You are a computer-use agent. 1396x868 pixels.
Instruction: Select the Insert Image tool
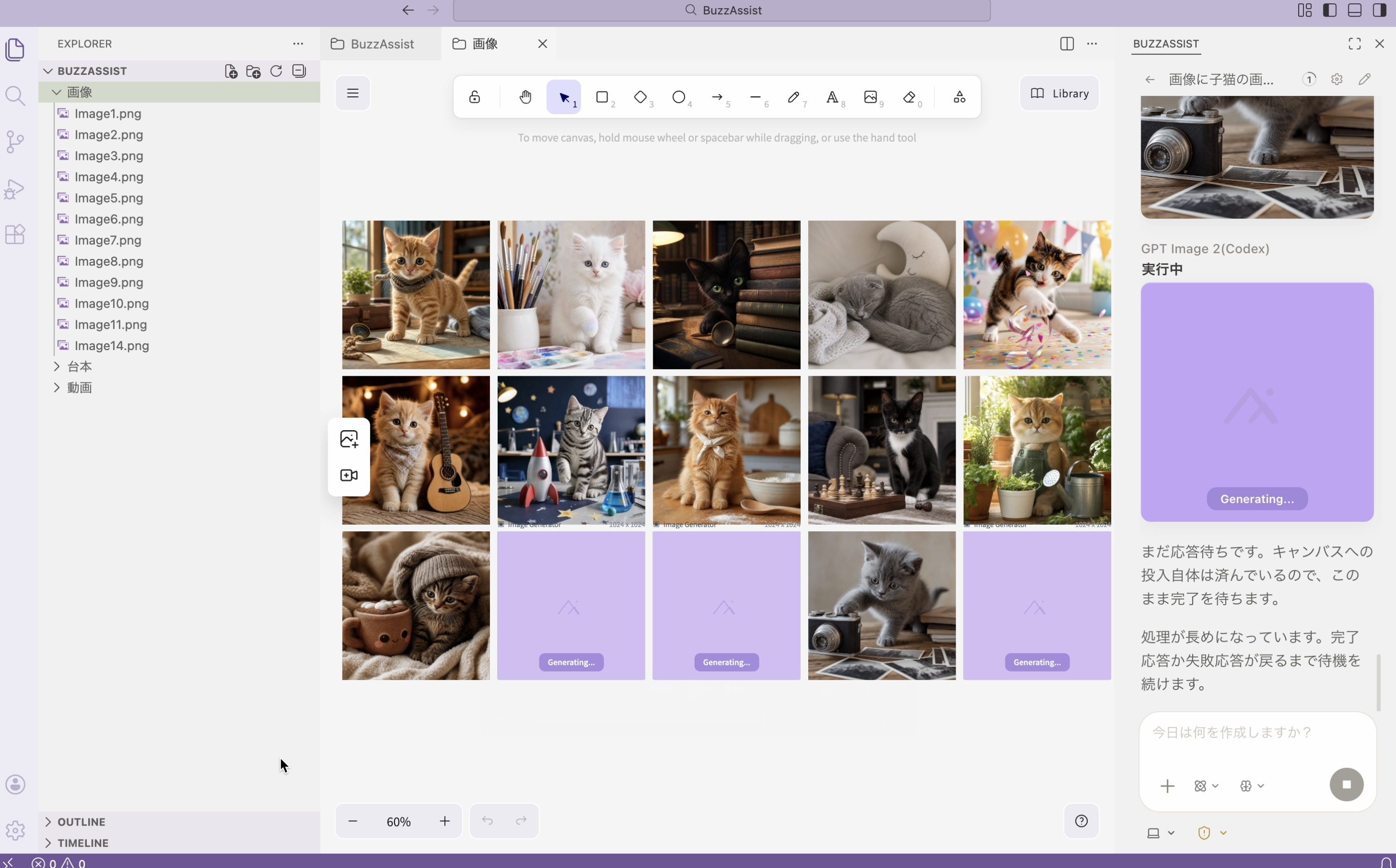point(871,97)
